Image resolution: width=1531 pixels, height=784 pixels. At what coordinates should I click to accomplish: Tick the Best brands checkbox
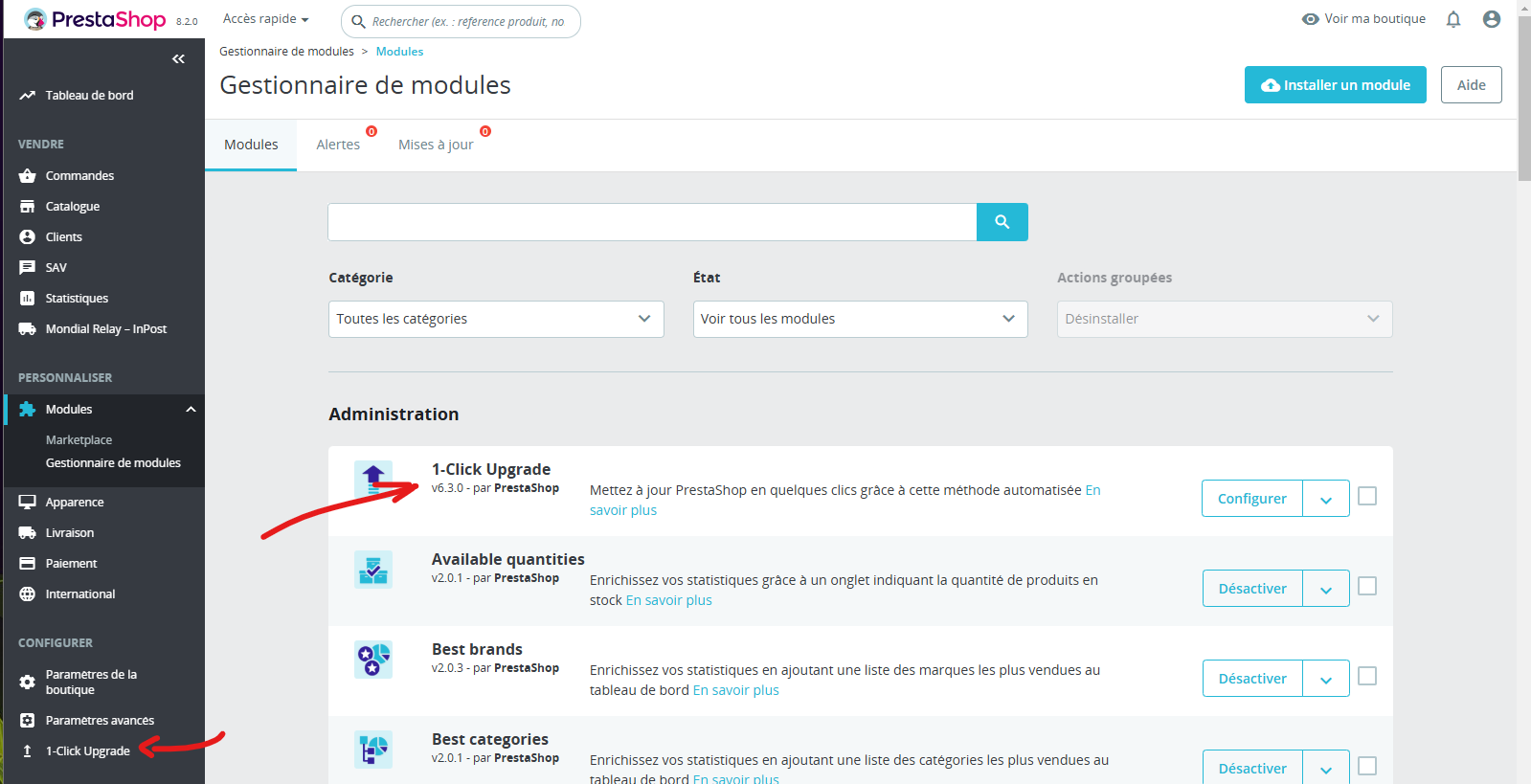pos(1367,676)
